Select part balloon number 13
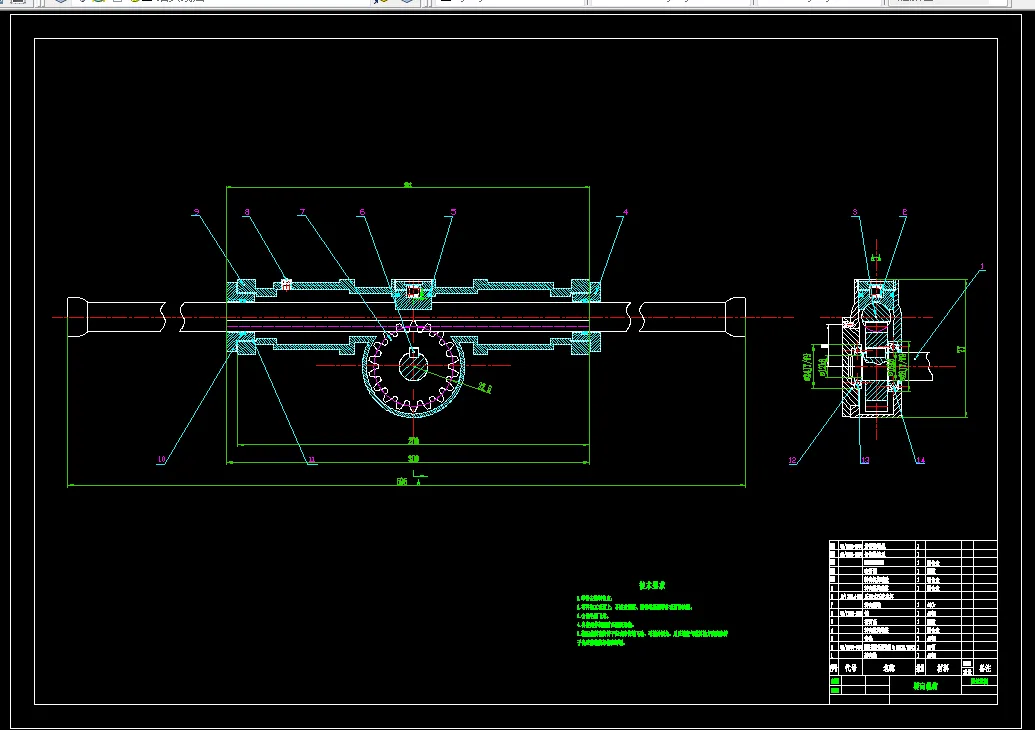 pyautogui.click(x=865, y=461)
